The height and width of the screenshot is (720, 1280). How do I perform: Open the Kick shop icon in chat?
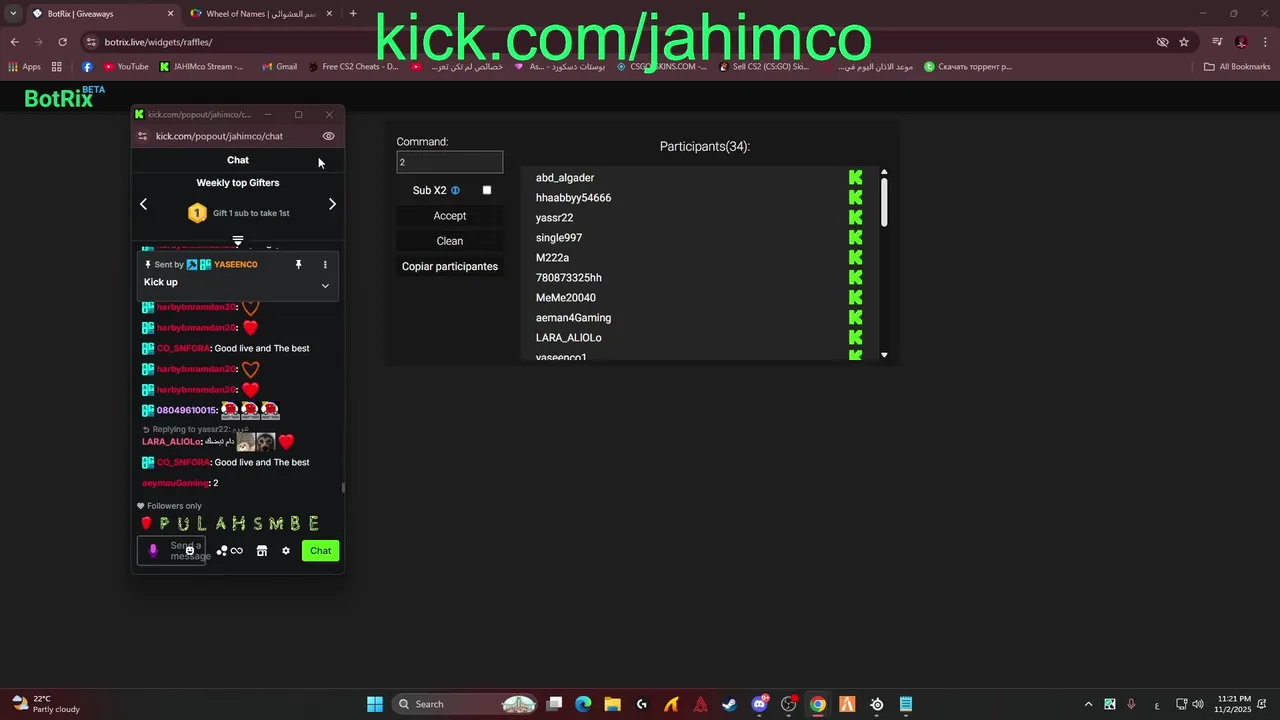pos(262,551)
